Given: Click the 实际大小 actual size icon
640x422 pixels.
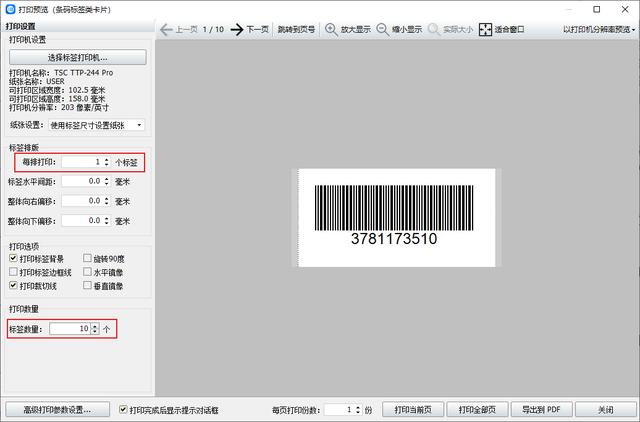Looking at the screenshot, I should pos(434,29).
